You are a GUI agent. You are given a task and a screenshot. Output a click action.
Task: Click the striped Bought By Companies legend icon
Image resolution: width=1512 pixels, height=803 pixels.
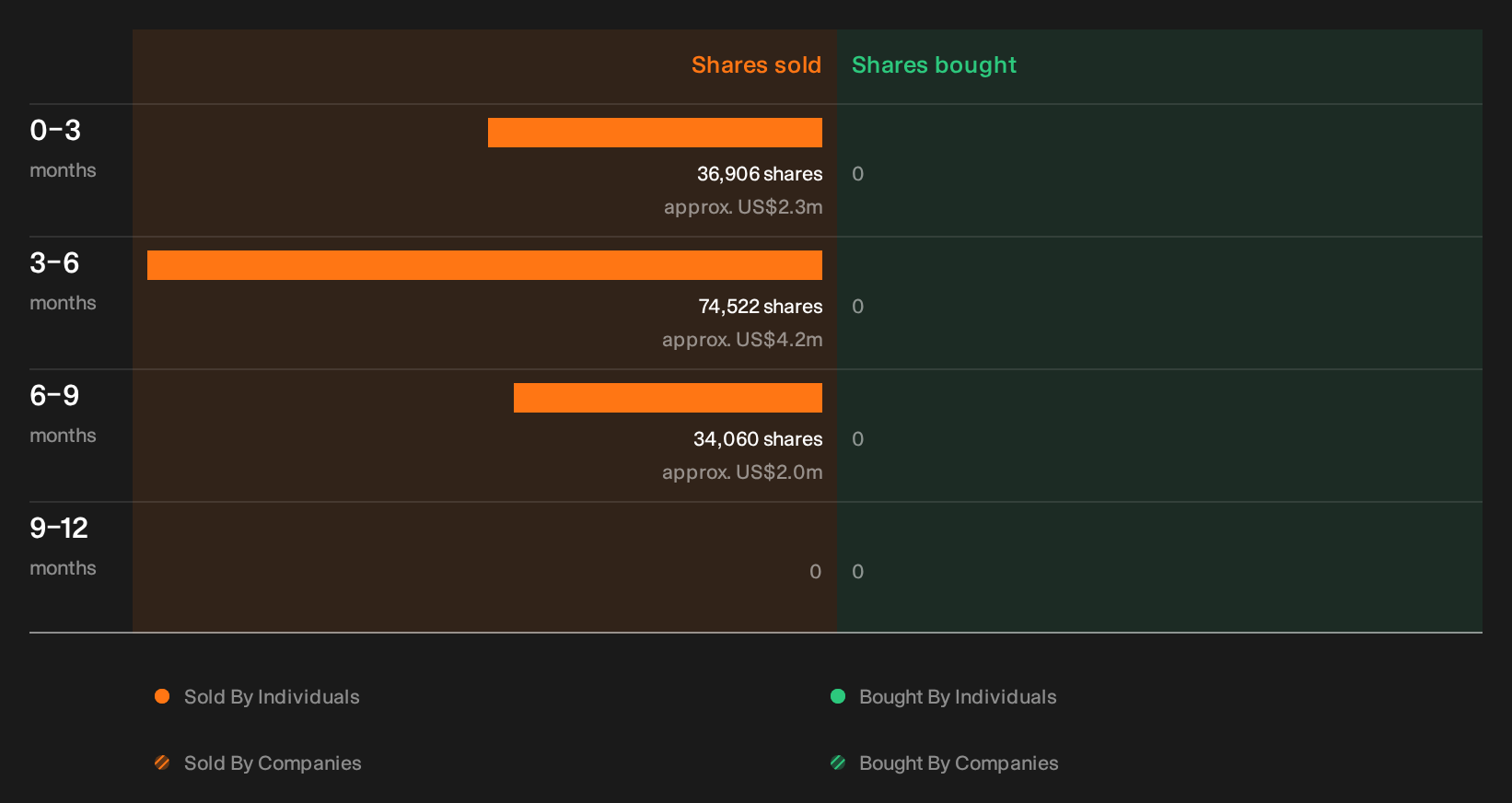[838, 762]
